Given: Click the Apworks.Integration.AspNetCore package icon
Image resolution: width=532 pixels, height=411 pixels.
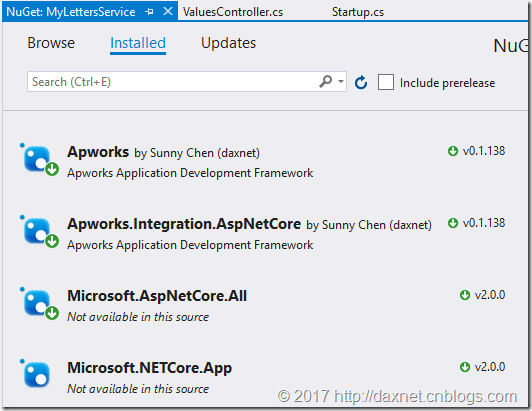Looking at the screenshot, I should point(39,232).
